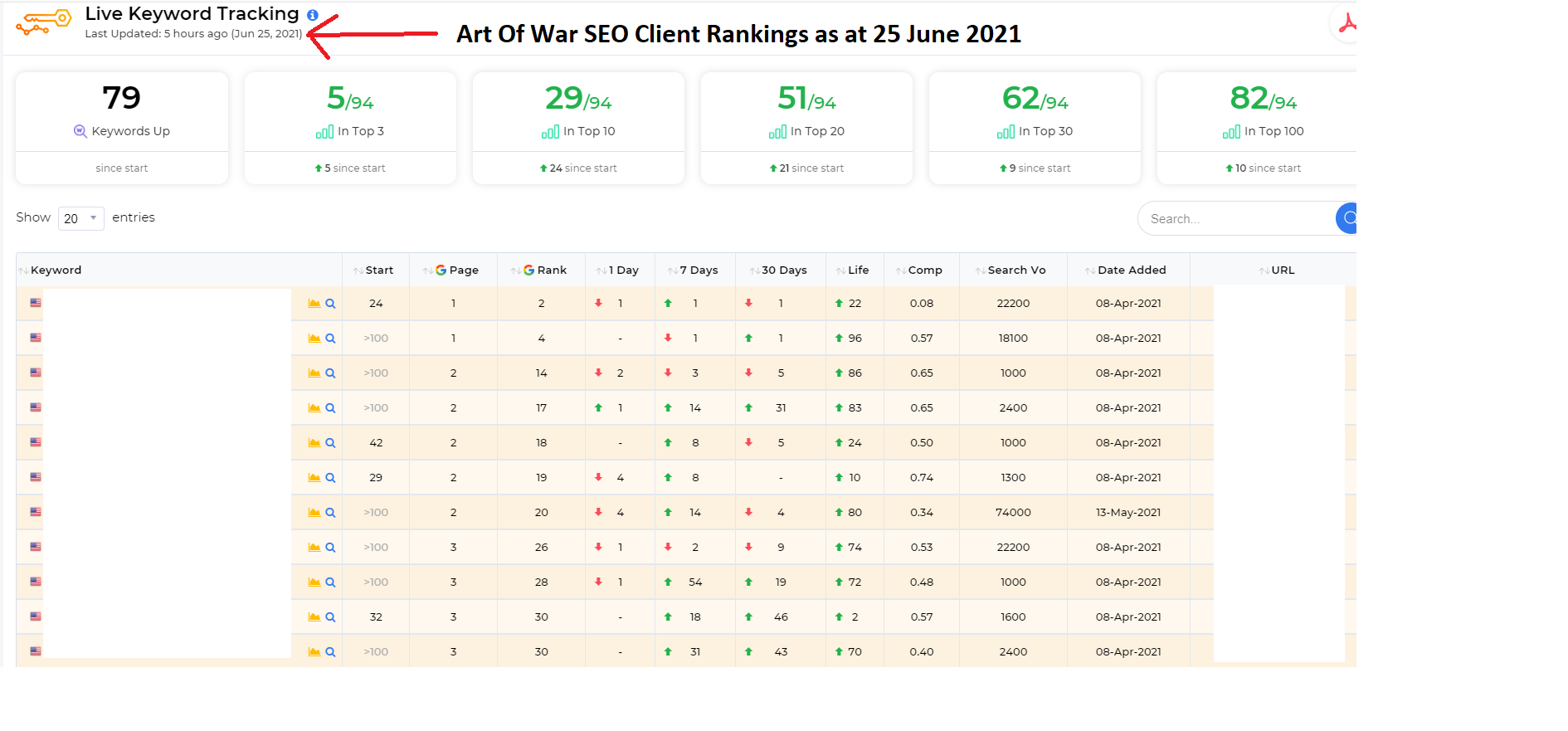This screenshot has width=1568, height=731.
Task: Click the key logo icon at top left
Action: pyautogui.click(x=43, y=22)
